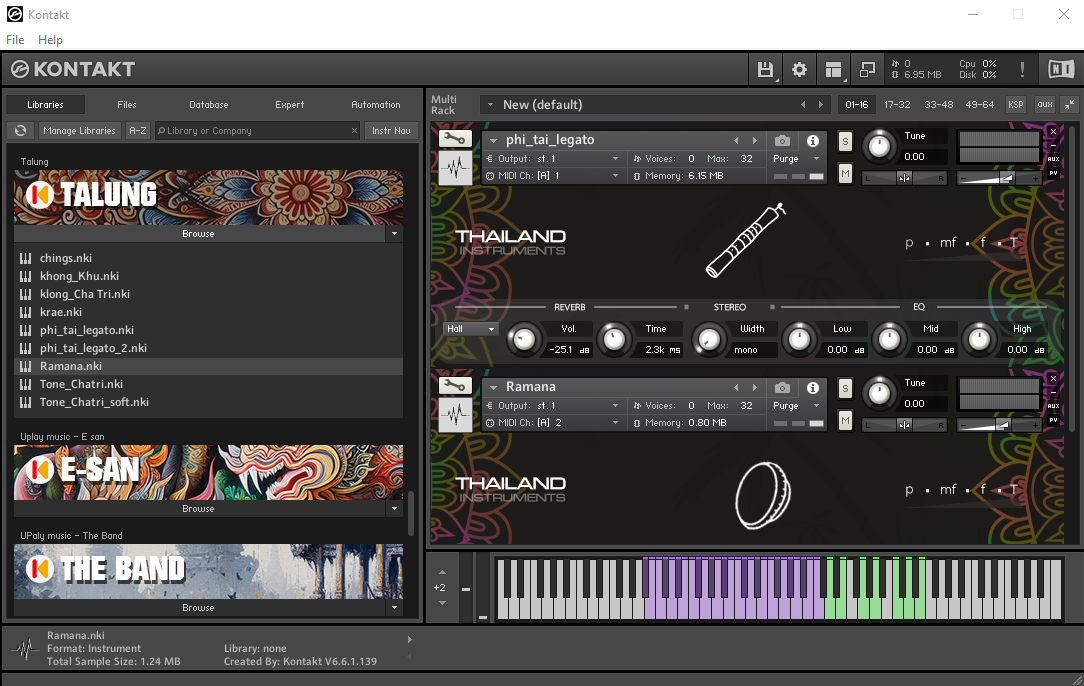Open phi_tai_legato edit wrench
1084x686 pixels.
[x=455, y=139]
